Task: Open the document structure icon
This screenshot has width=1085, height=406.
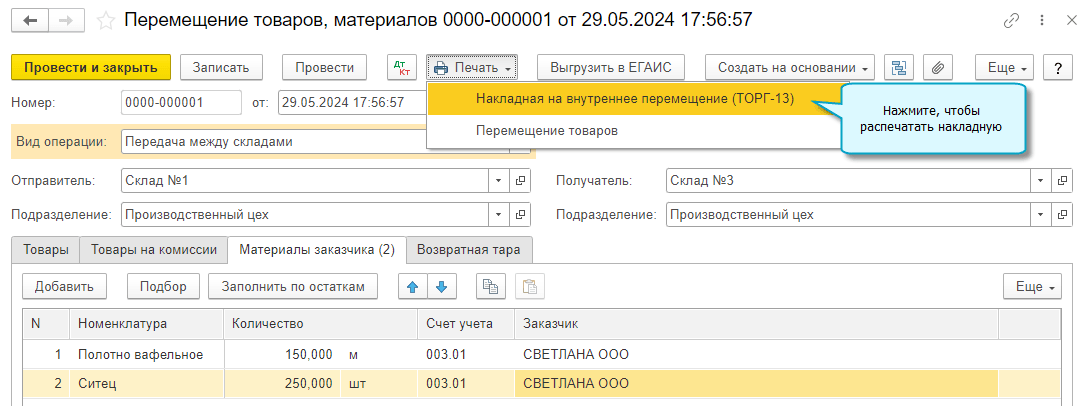Action: (x=898, y=68)
